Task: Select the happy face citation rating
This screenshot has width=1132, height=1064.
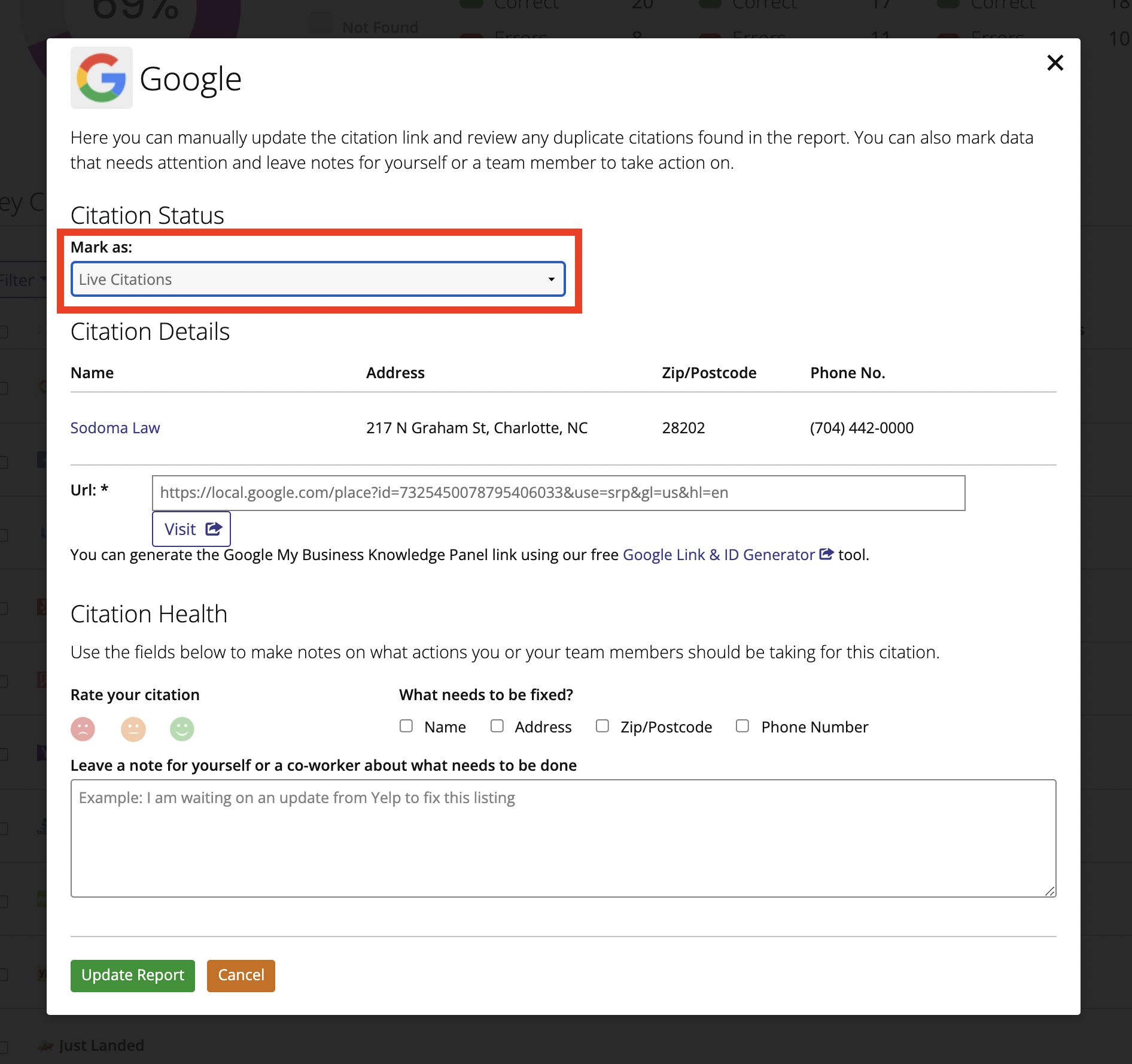Action: coord(182,729)
